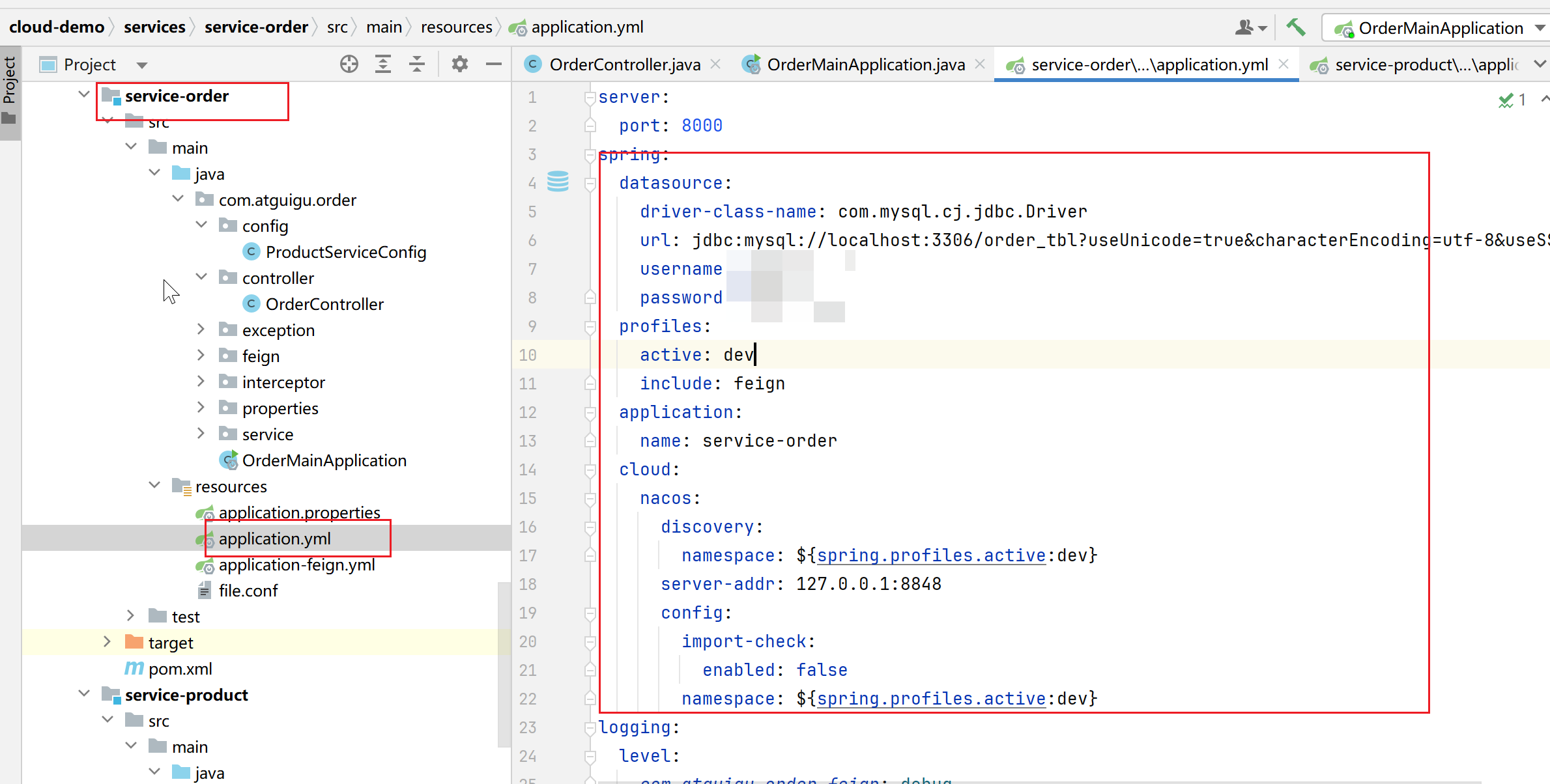Click the user account icon in toolbar
The height and width of the screenshot is (784, 1550).
point(1250,27)
